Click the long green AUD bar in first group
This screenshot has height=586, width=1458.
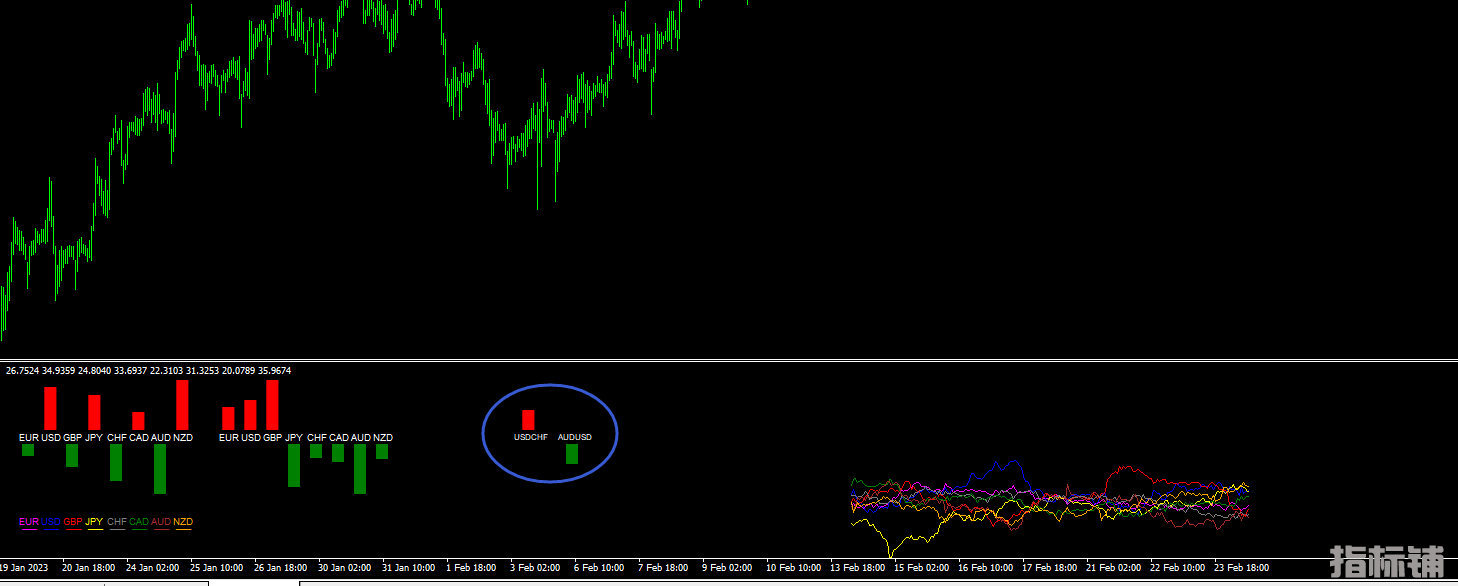pyautogui.click(x=160, y=468)
